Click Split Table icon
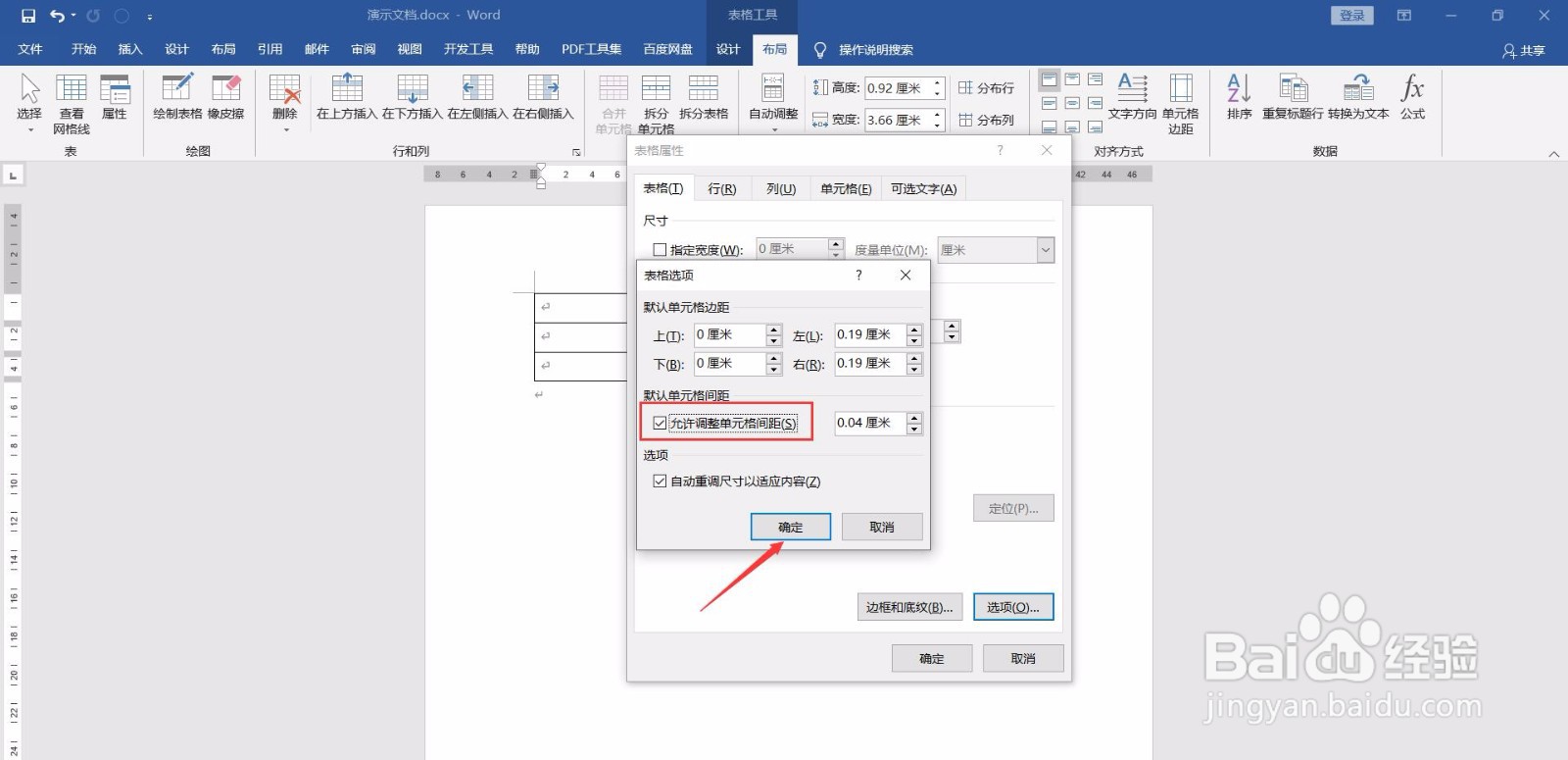Screen dimensions: 1568x760 pyautogui.click(x=704, y=97)
